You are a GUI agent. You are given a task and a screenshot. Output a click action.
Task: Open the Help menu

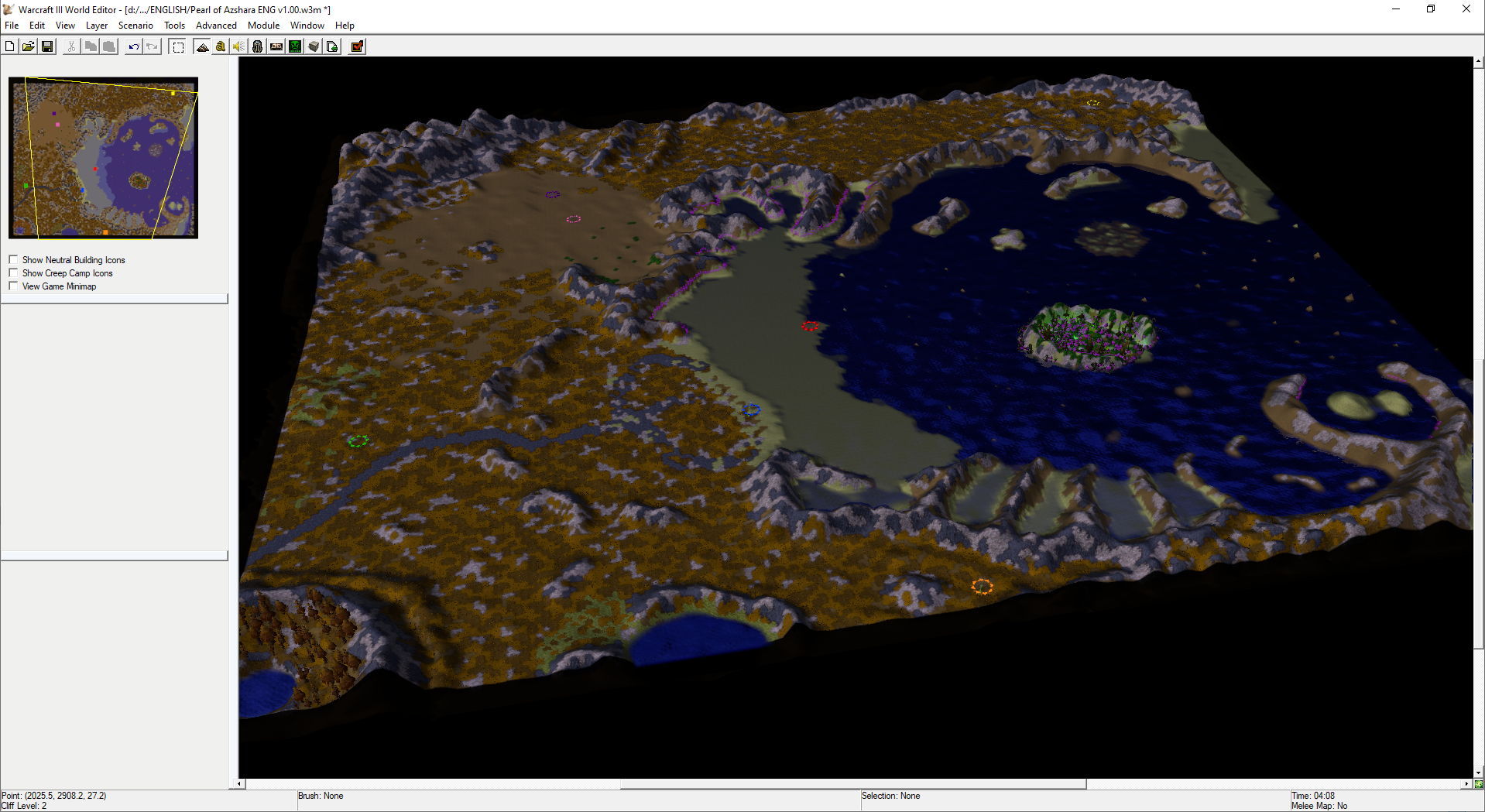345,26
